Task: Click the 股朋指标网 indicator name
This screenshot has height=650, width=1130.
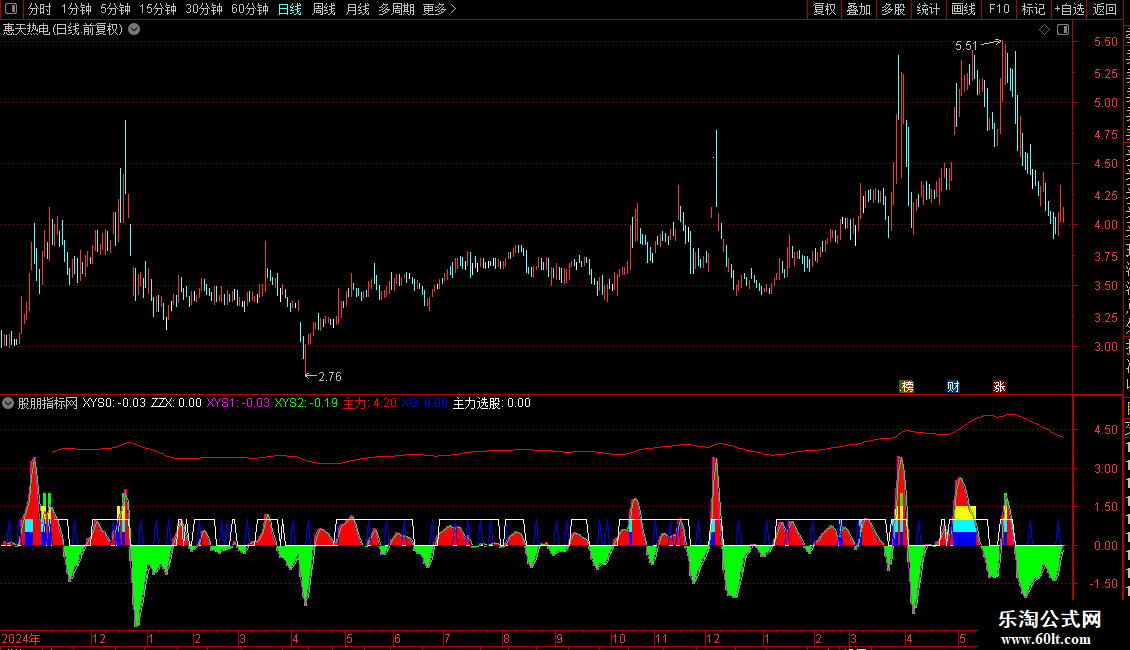Action: (48, 403)
